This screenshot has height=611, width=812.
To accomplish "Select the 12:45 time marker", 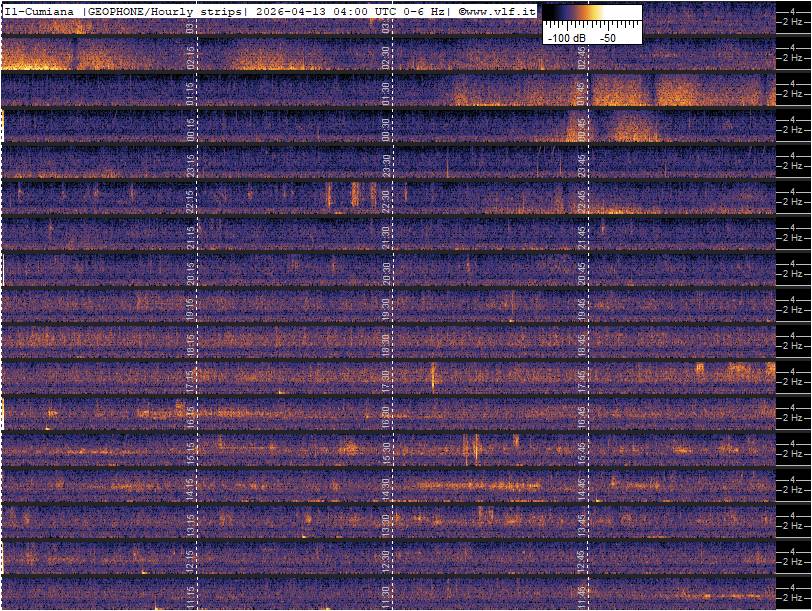I will 582,560.
